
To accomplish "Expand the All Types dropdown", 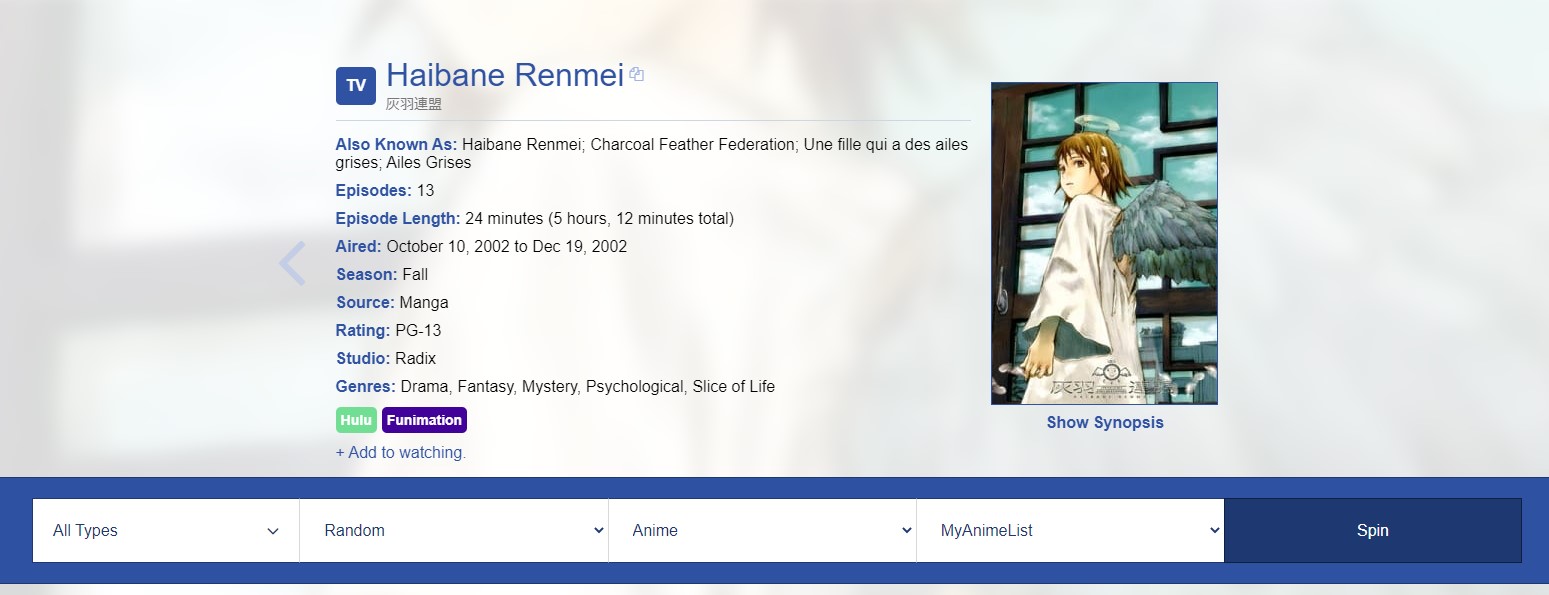I will 166,530.
